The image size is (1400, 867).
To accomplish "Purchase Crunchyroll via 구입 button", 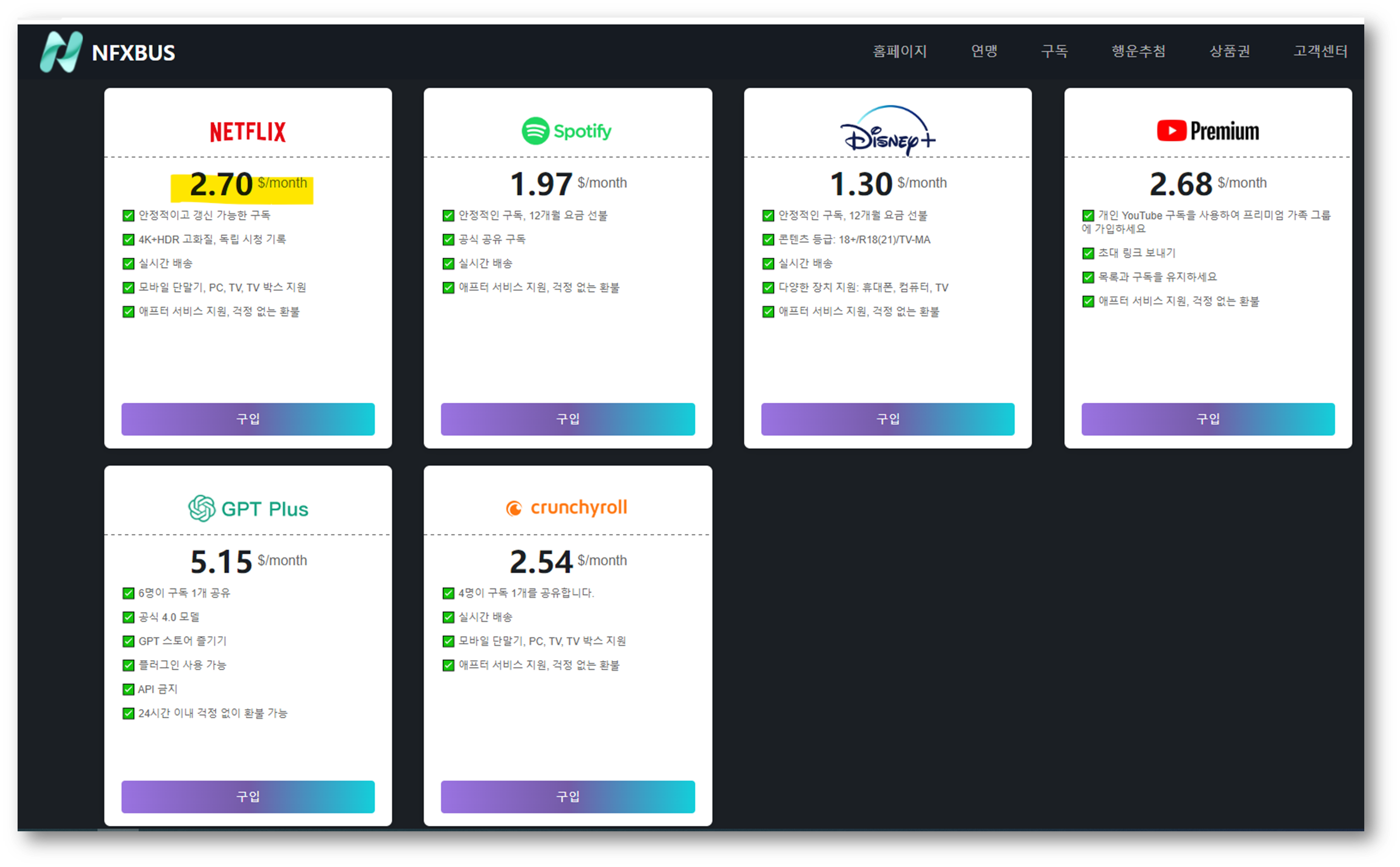I will coord(568,797).
